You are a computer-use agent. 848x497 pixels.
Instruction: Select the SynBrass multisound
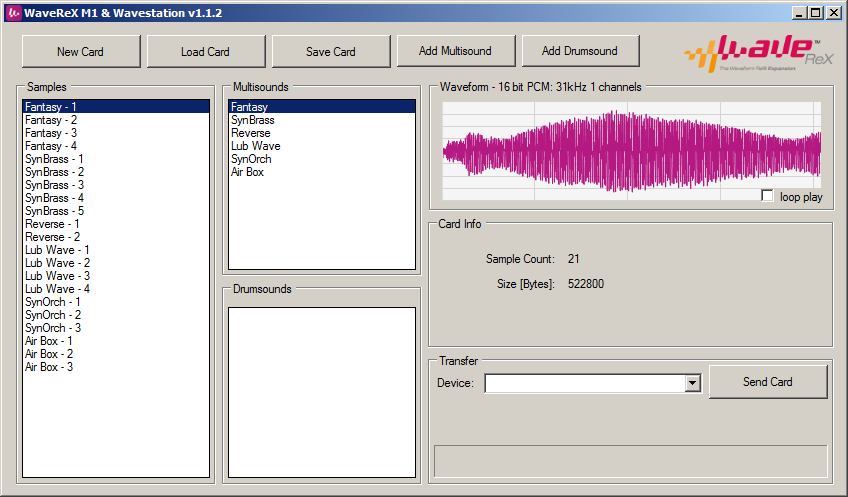pyautogui.click(x=322, y=120)
